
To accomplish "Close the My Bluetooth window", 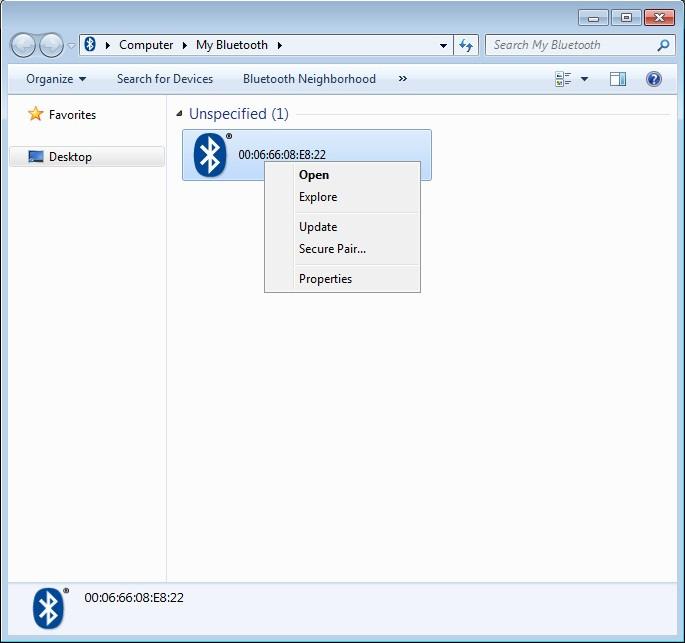I will tap(659, 18).
